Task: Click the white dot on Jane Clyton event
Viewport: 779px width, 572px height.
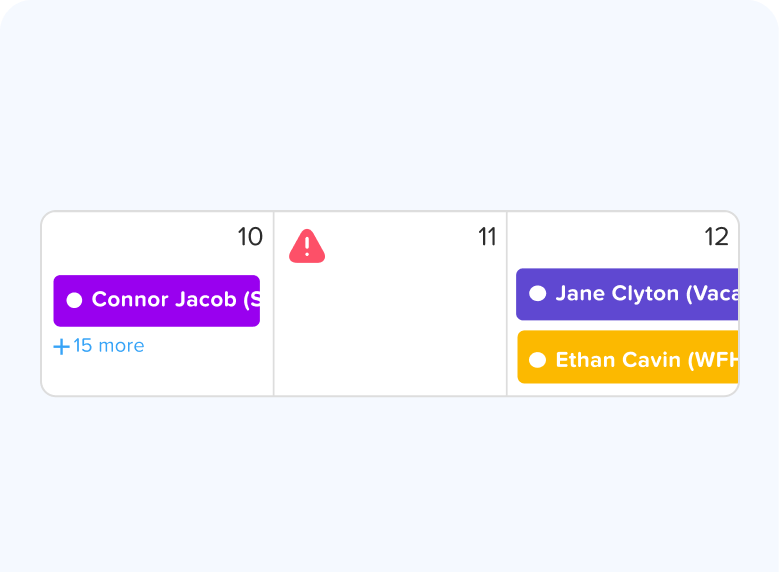Action: click(x=537, y=293)
